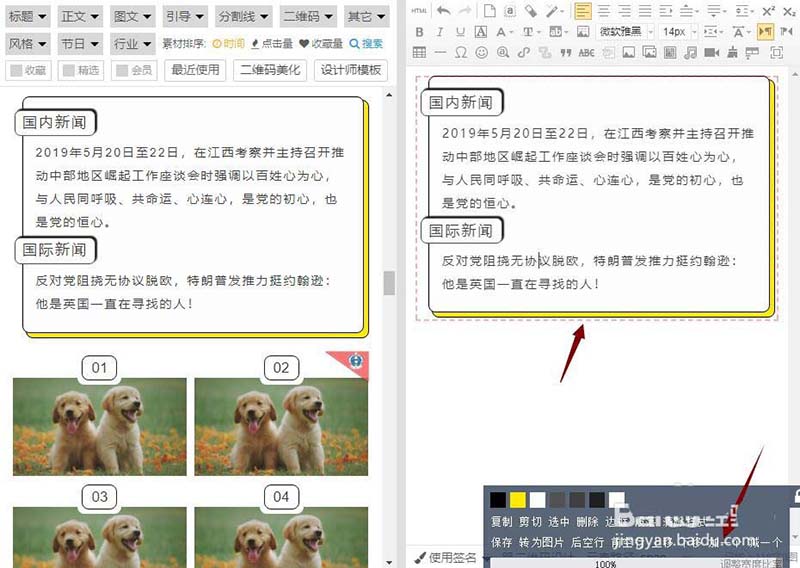Open the 分割线 dropdown
The width and height of the screenshot is (800, 568).
click(244, 17)
